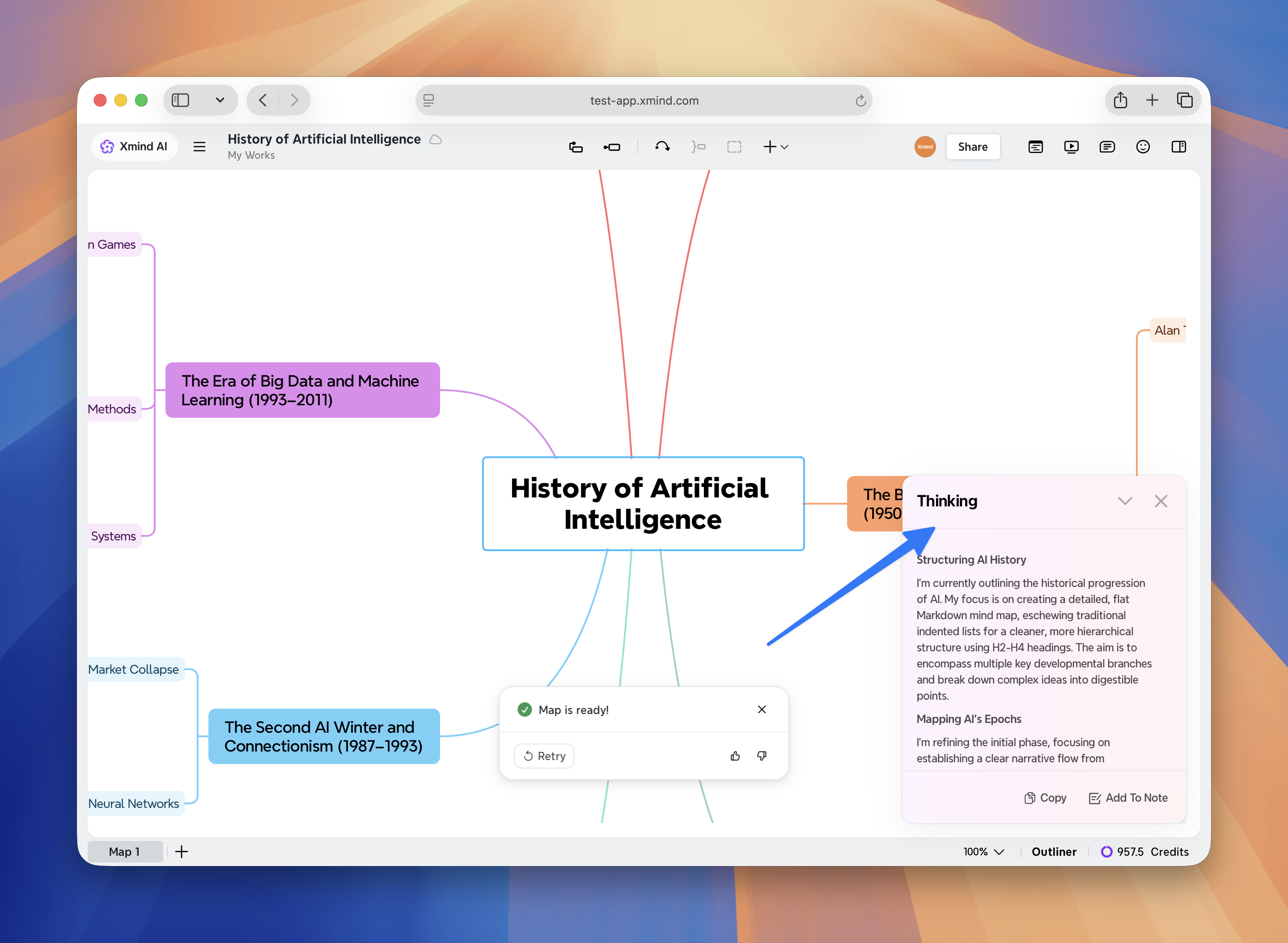Click the Retry button
1288x943 pixels.
544,756
